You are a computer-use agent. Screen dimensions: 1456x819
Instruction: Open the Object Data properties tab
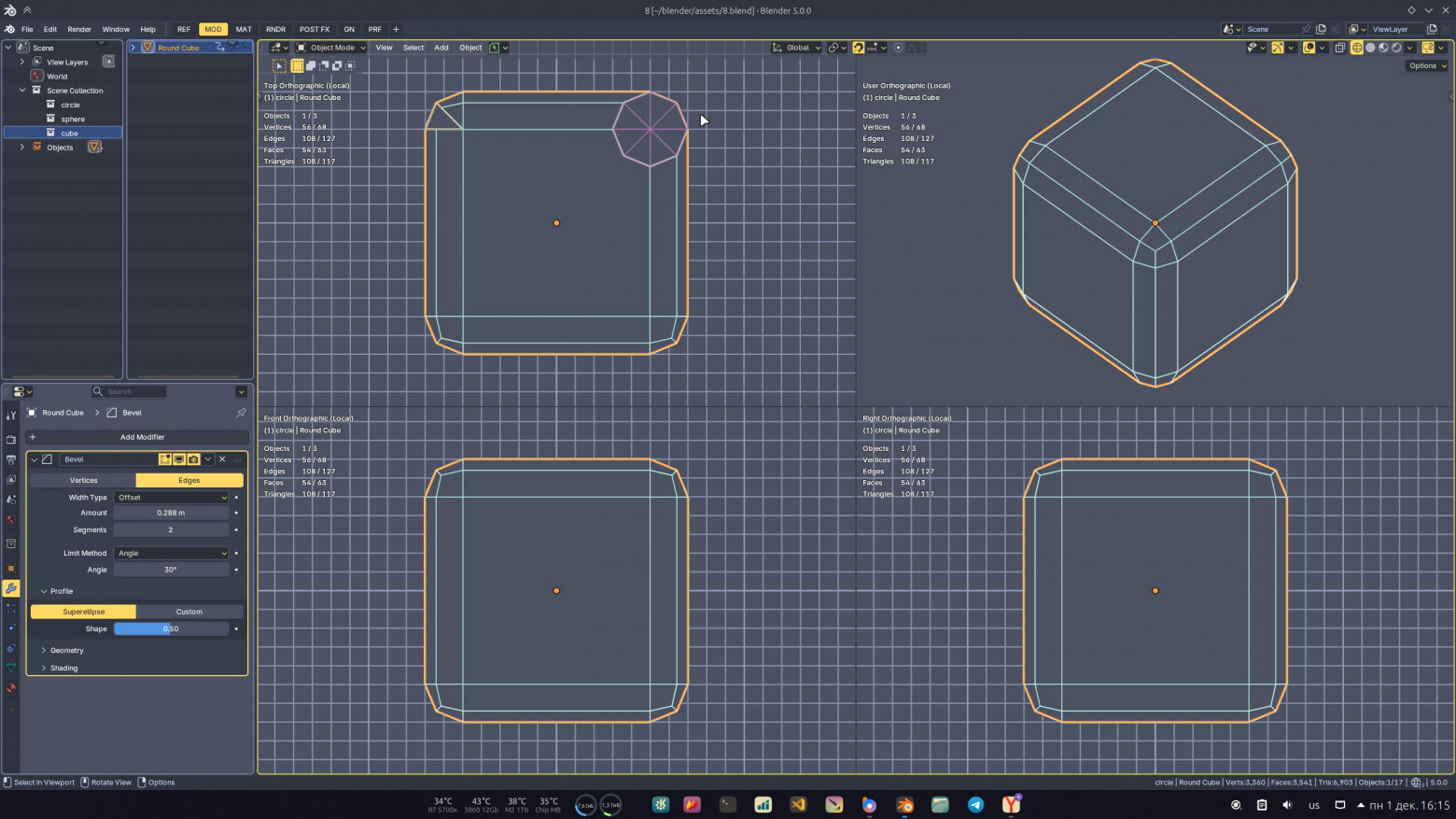(x=11, y=668)
